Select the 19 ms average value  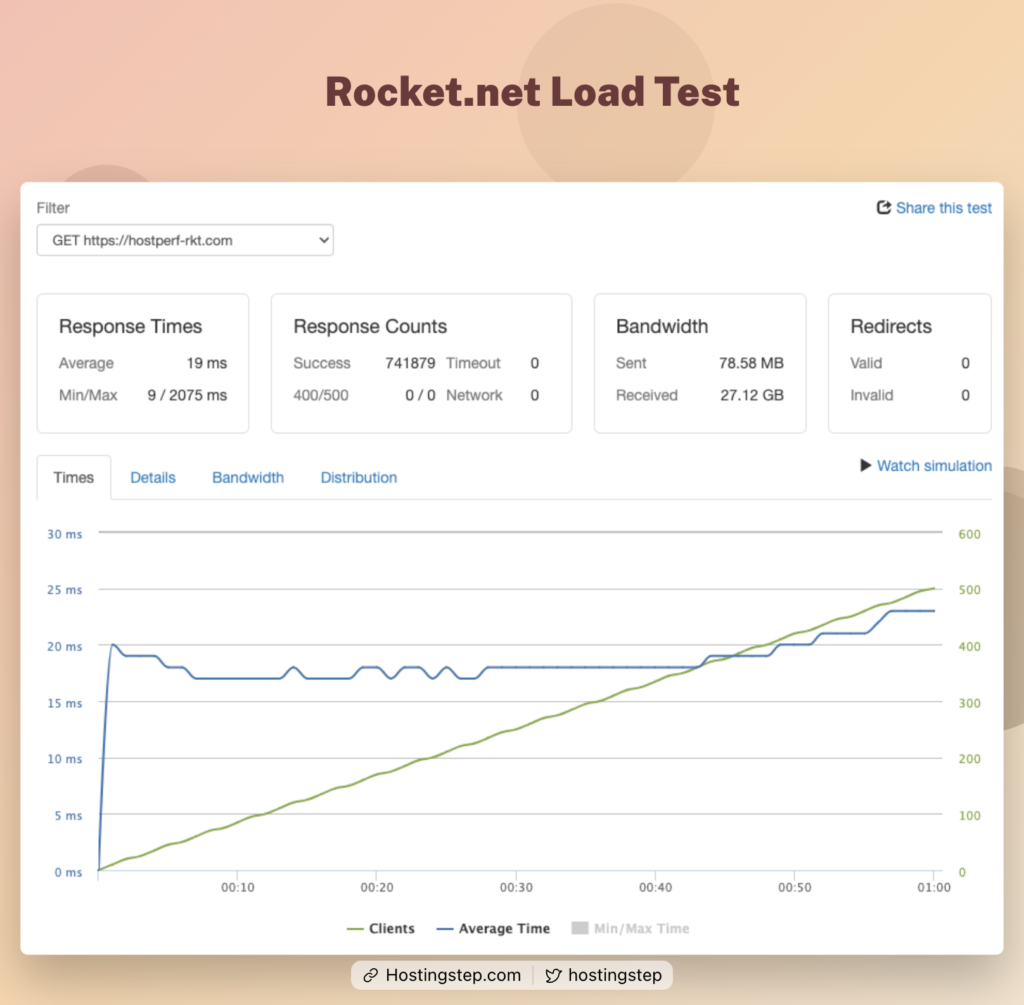coord(207,363)
